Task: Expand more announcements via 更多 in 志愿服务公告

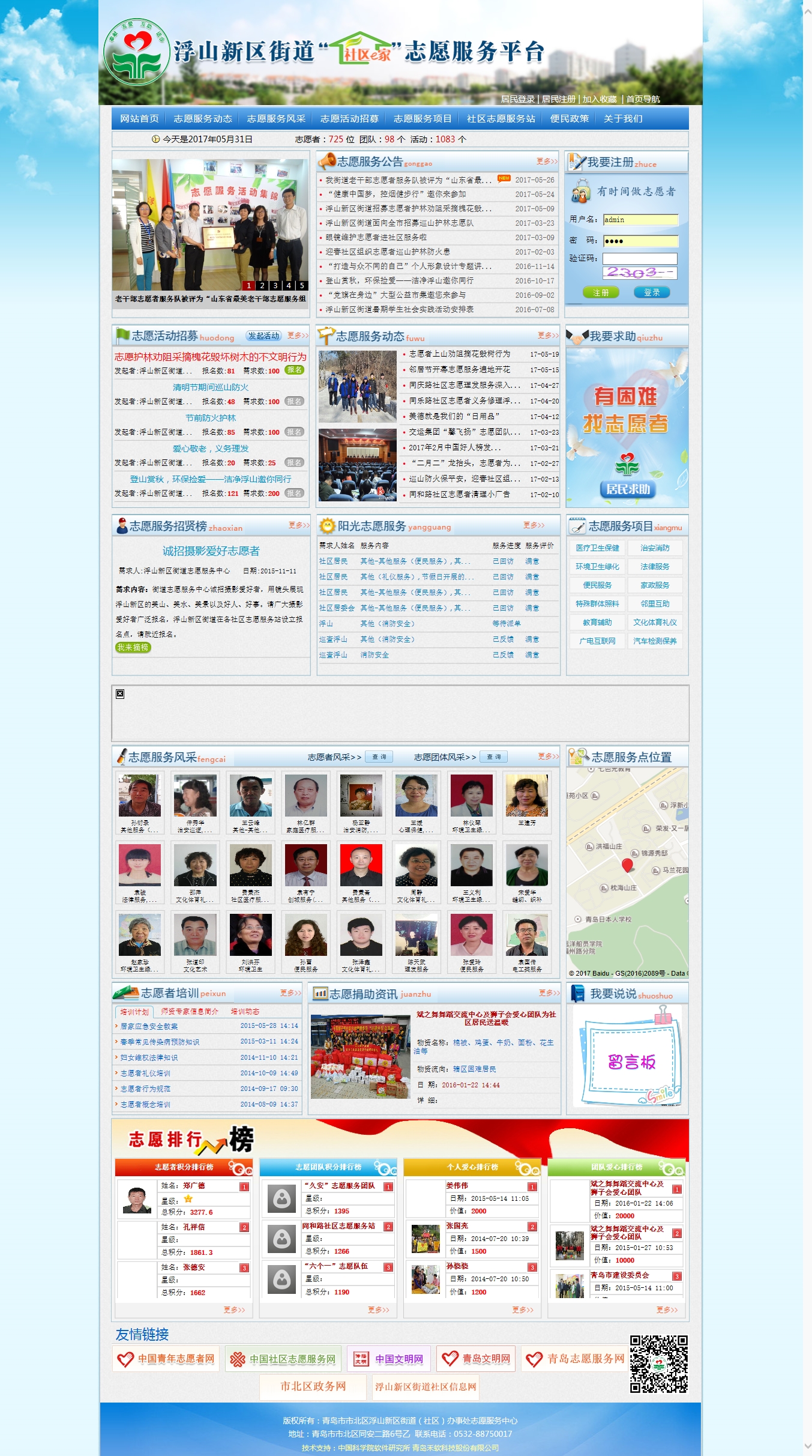Action: tap(546, 162)
